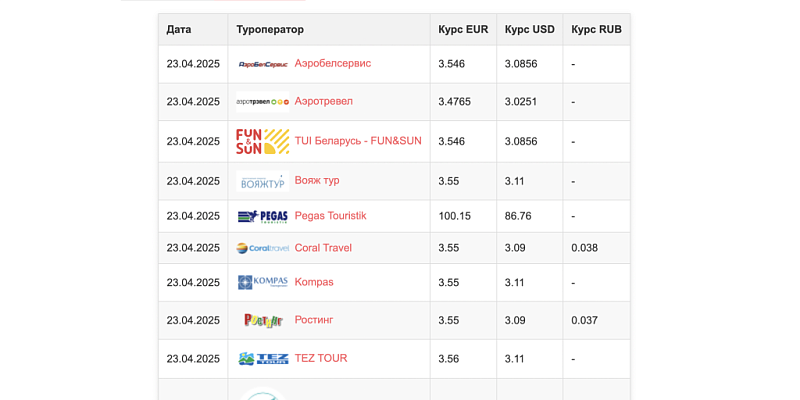This screenshot has height=400, width=800.
Task: Click the FUN&SUN logo
Action: point(263,141)
